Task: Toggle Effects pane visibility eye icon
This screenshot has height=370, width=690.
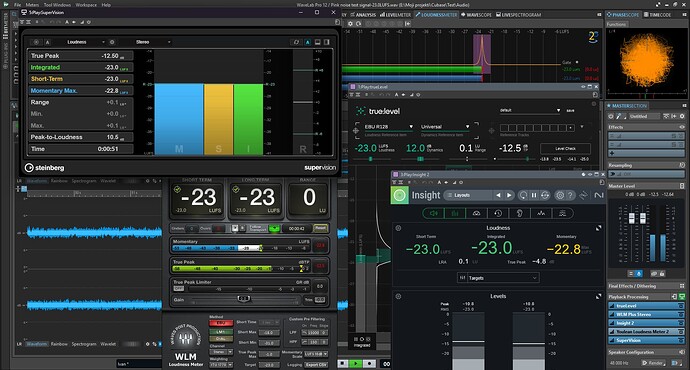Action: tap(682, 127)
